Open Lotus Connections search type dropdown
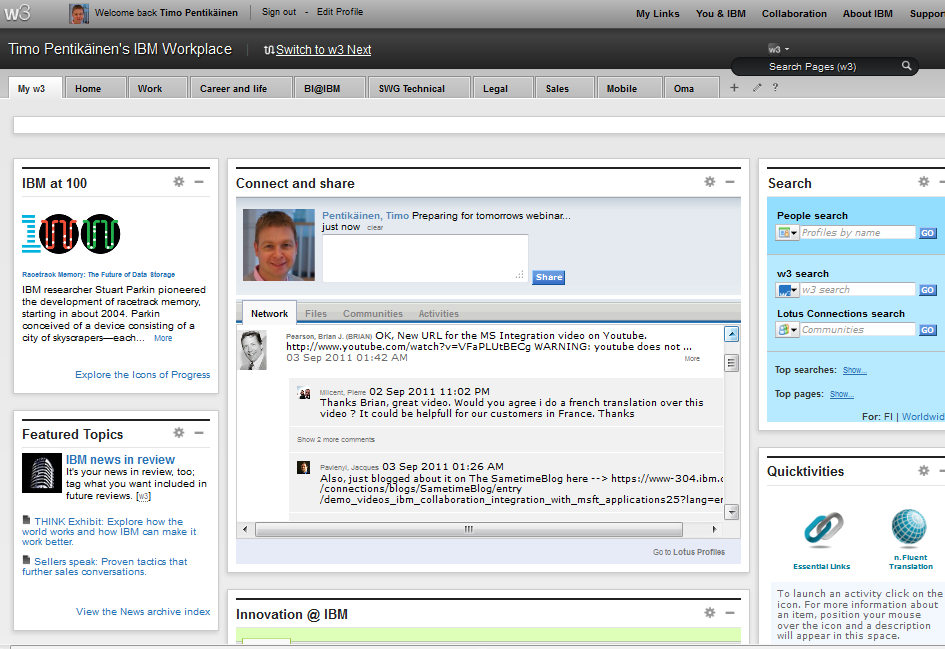This screenshot has height=649, width=945. (x=787, y=330)
